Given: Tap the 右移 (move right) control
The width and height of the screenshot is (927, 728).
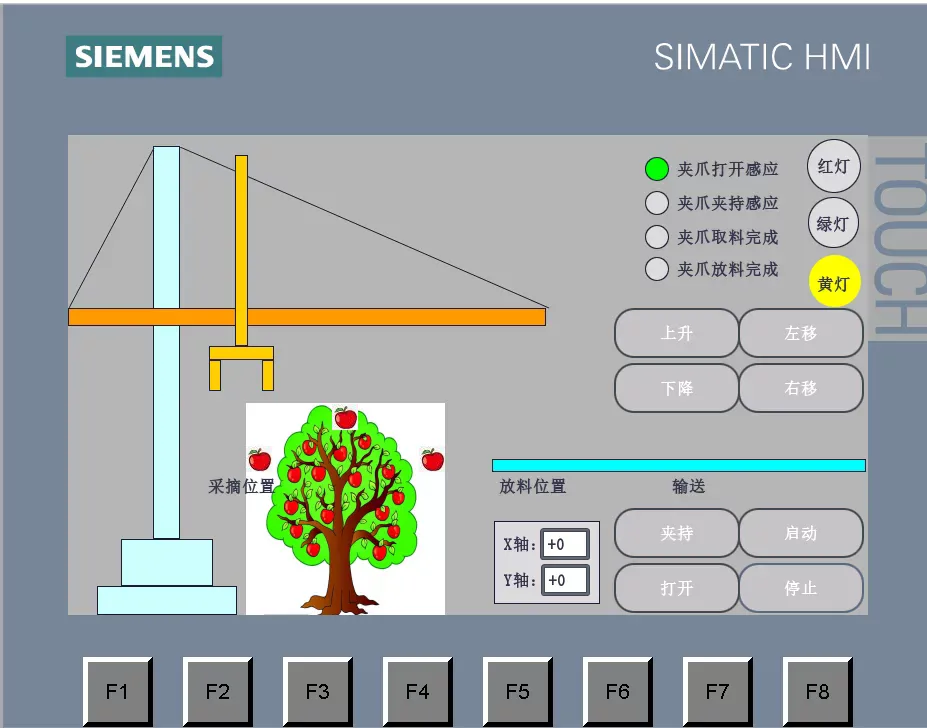Looking at the screenshot, I should click(800, 388).
